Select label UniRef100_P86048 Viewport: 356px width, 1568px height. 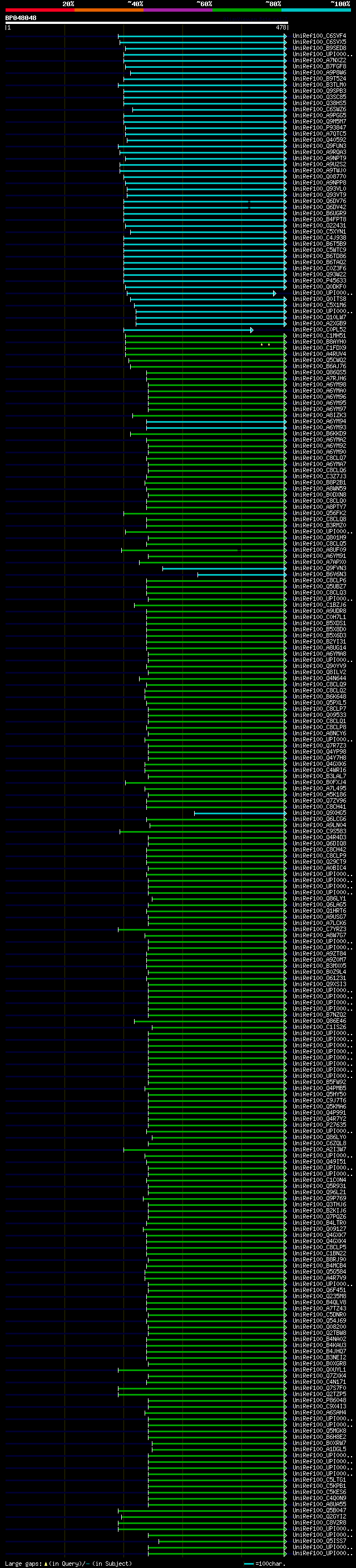(x=319, y=1400)
